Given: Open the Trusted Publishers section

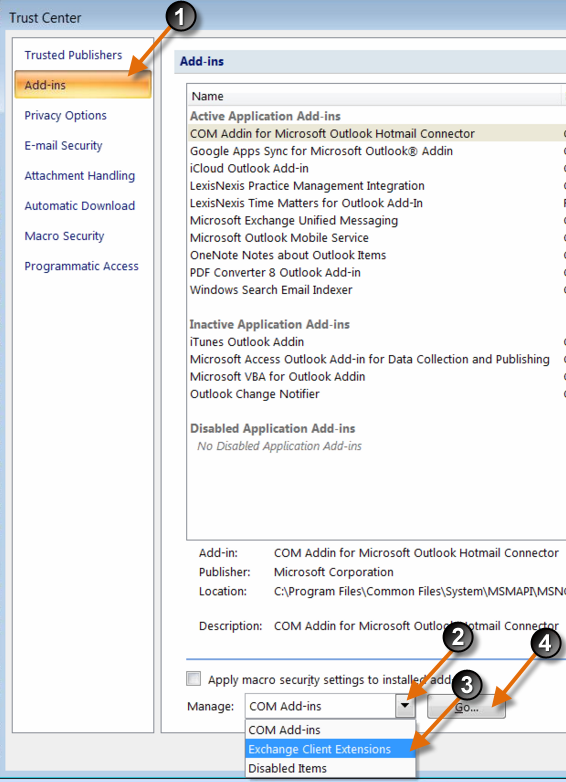Looking at the screenshot, I should (73, 55).
